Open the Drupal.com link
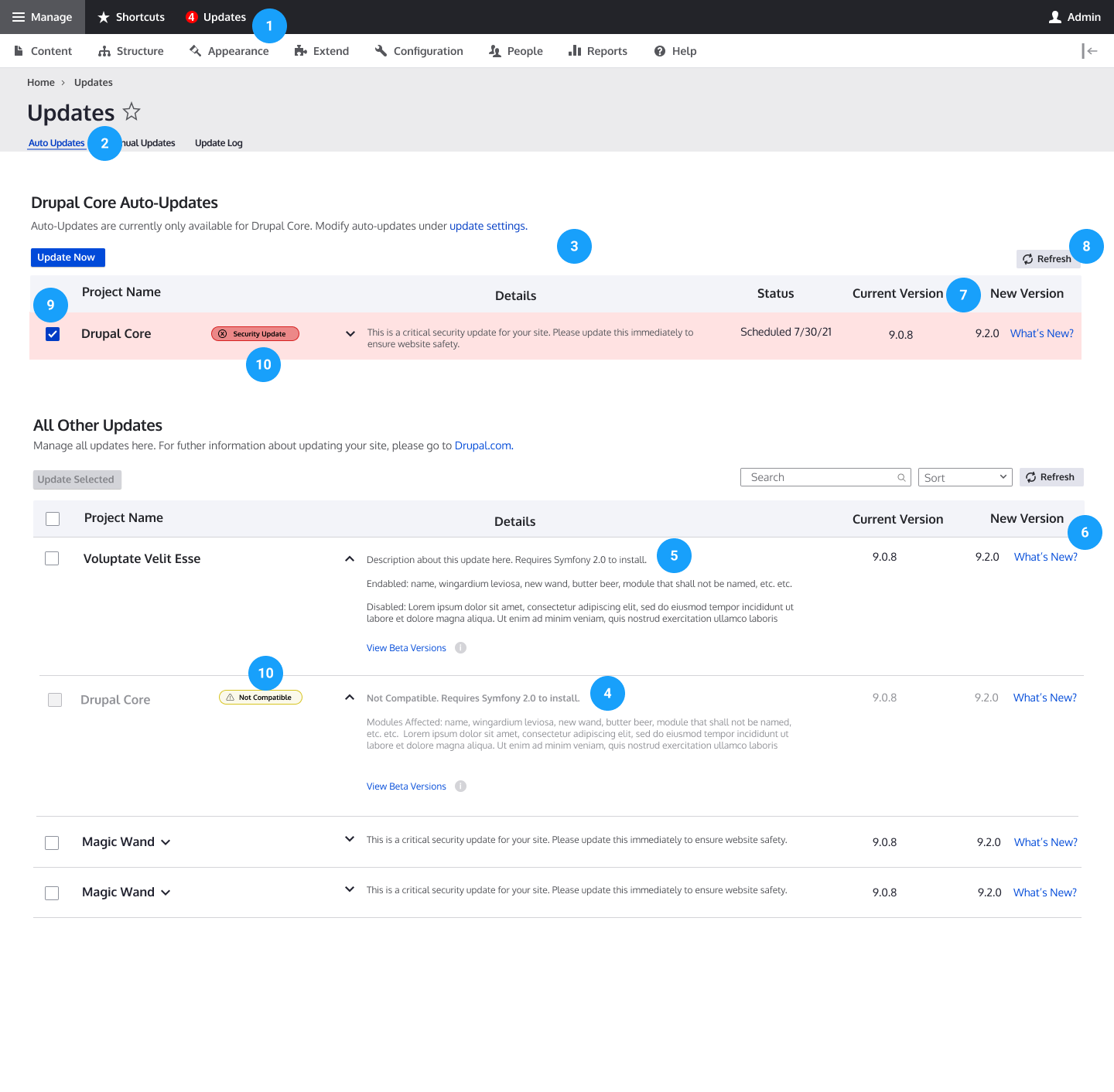 pyautogui.click(x=483, y=445)
